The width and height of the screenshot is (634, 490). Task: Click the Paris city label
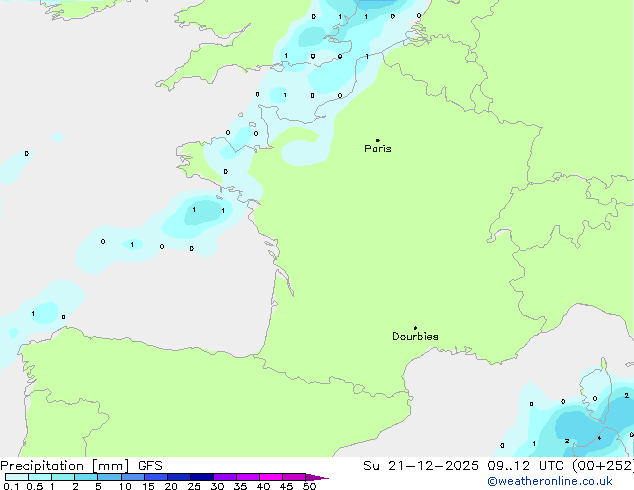tap(378, 149)
